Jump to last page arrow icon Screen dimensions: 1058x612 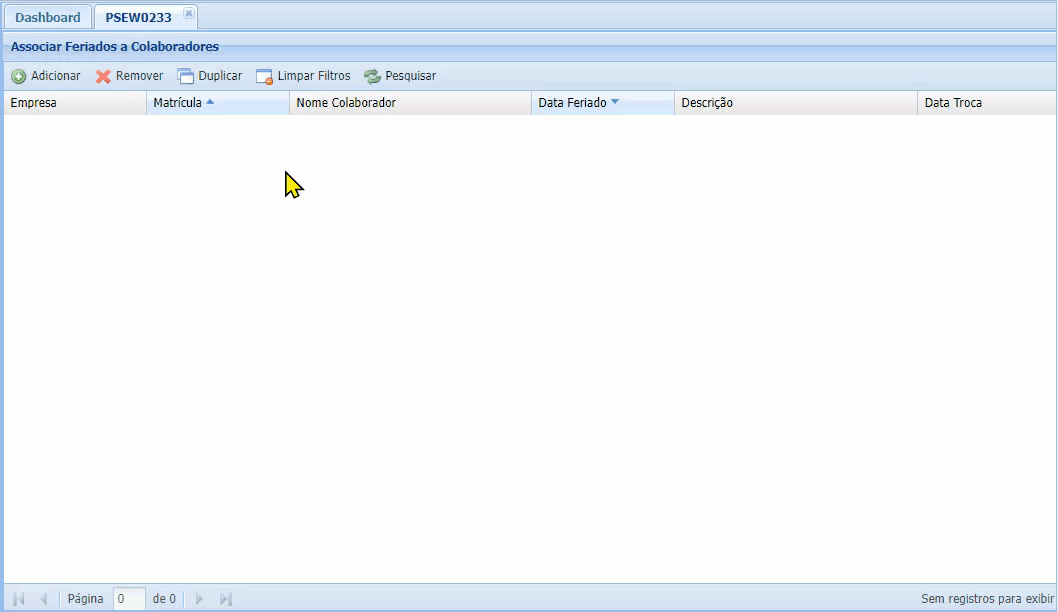[x=226, y=599]
